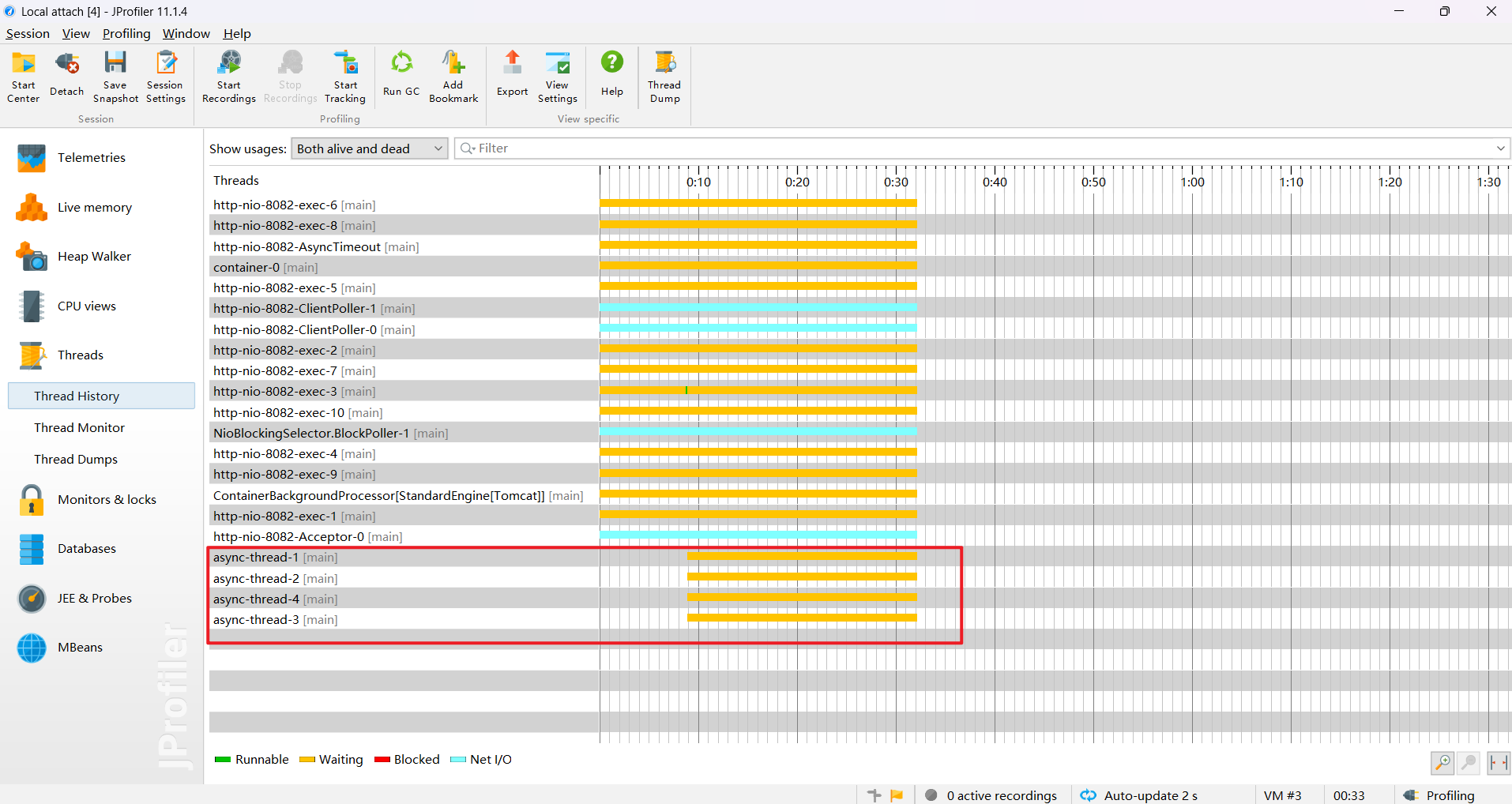Viewport: 1512px width, 804px height.
Task: Select the Thread History view
Action: [101, 396]
